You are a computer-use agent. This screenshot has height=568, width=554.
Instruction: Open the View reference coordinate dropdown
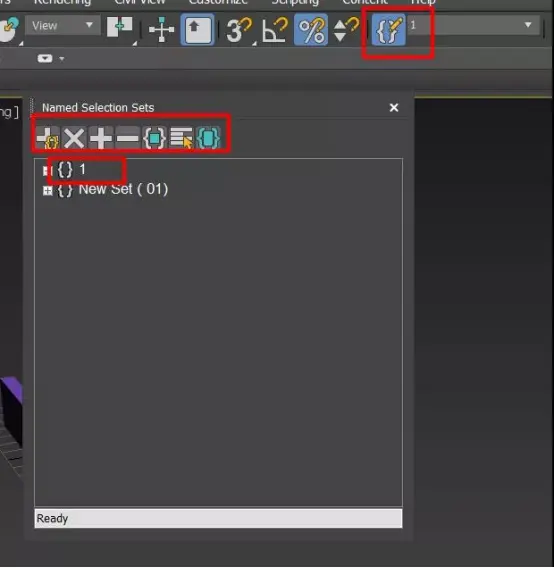[x=62, y=26]
